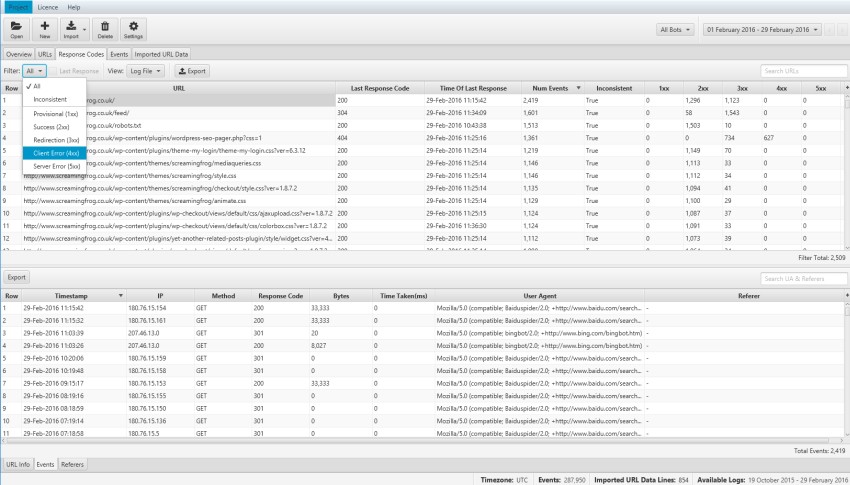
Task: Select the Response Codes tab
Action: 81,54
